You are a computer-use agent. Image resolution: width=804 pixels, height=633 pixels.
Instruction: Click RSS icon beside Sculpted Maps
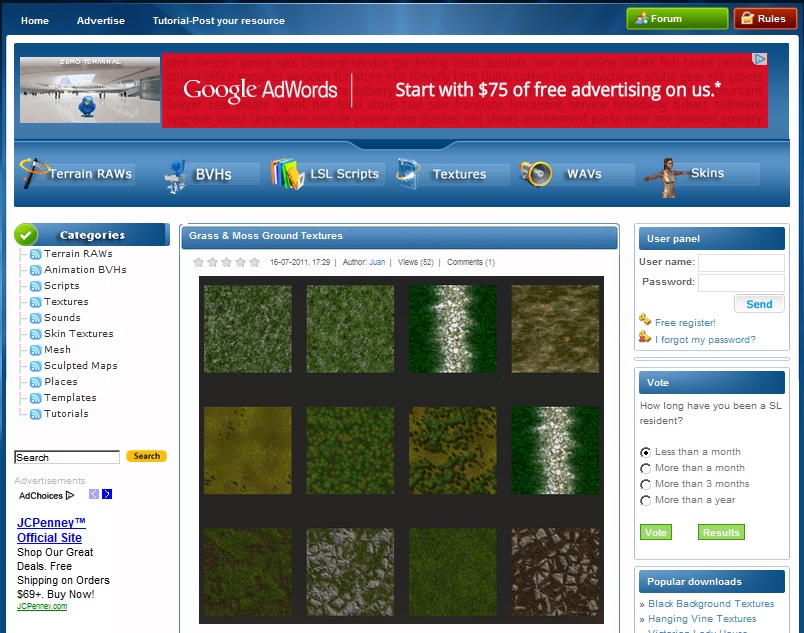[x=35, y=366]
